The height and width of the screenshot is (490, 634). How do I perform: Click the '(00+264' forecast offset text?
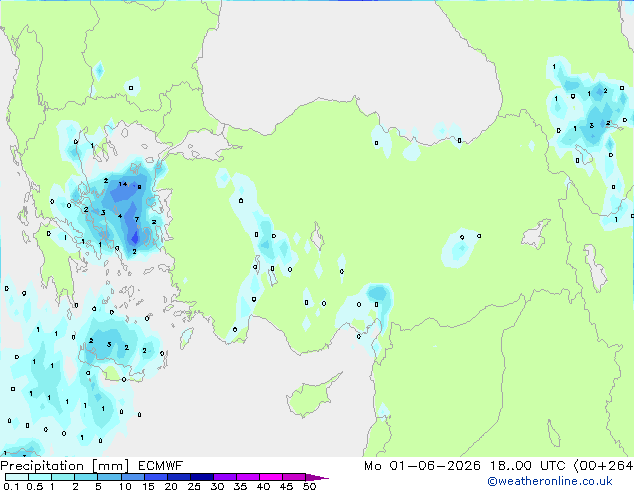coord(603,466)
